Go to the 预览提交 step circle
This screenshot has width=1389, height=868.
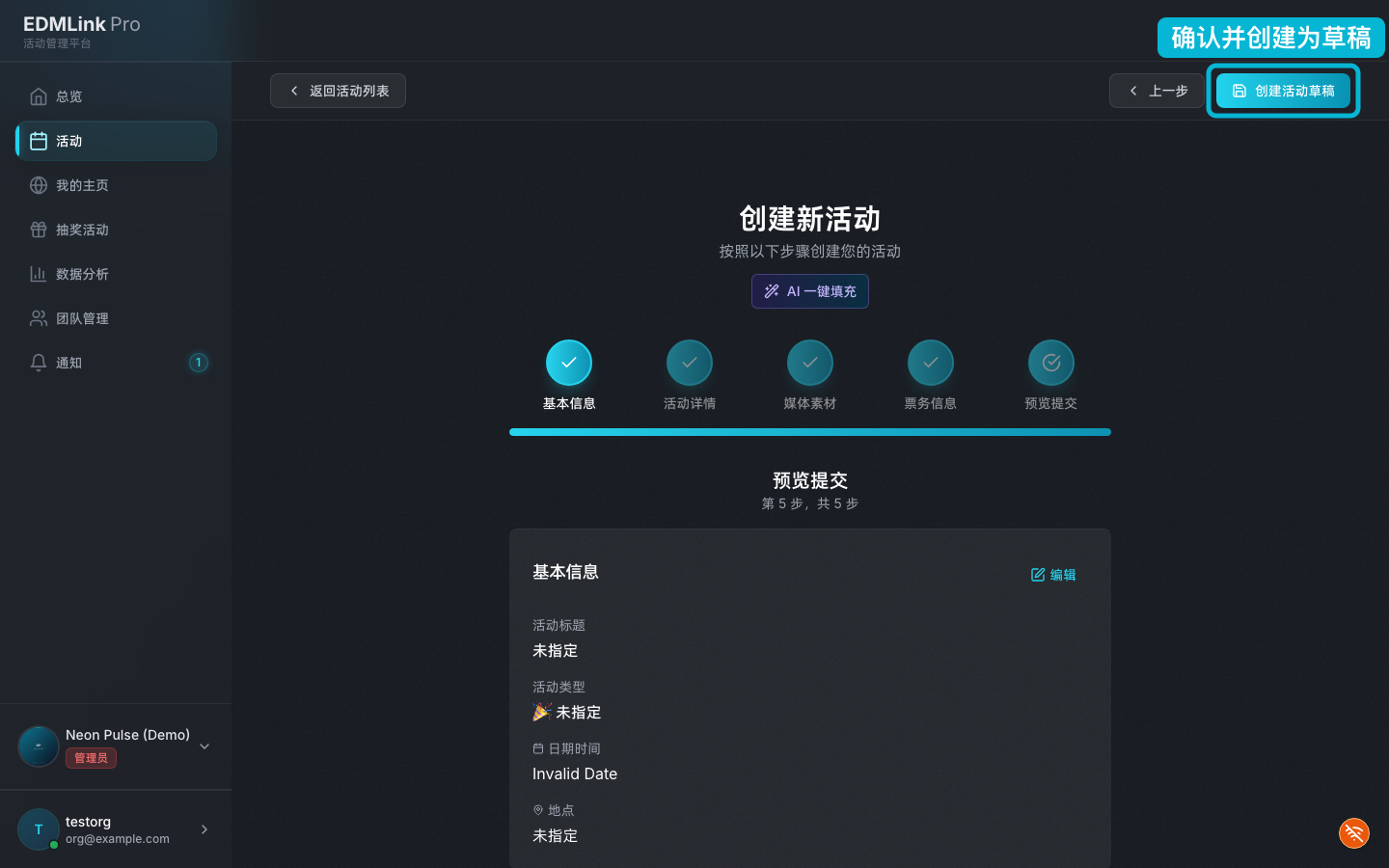tap(1051, 363)
